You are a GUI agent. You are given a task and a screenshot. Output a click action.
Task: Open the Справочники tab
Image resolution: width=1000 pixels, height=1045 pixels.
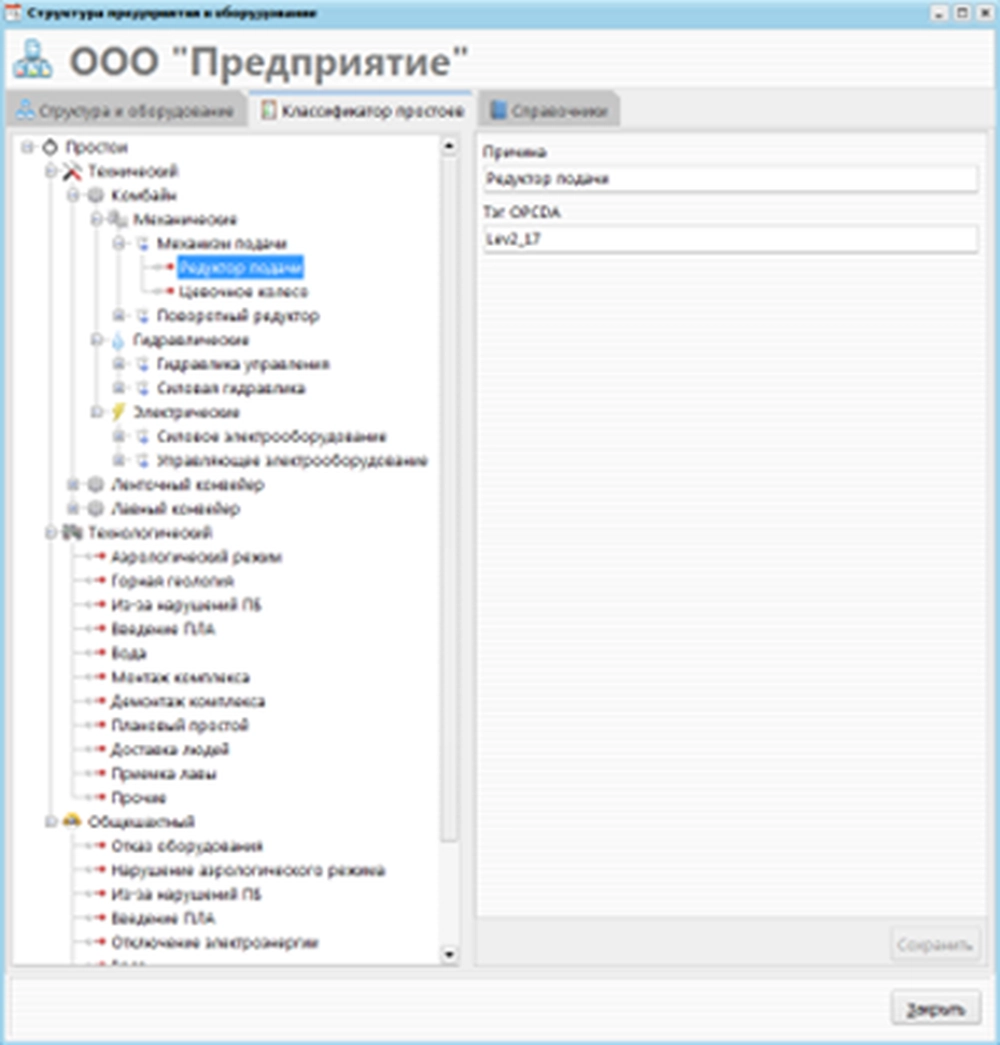[548, 111]
